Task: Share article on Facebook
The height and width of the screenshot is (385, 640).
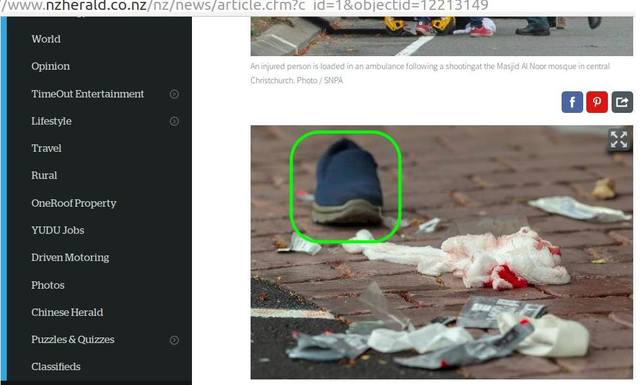Action: [x=572, y=102]
